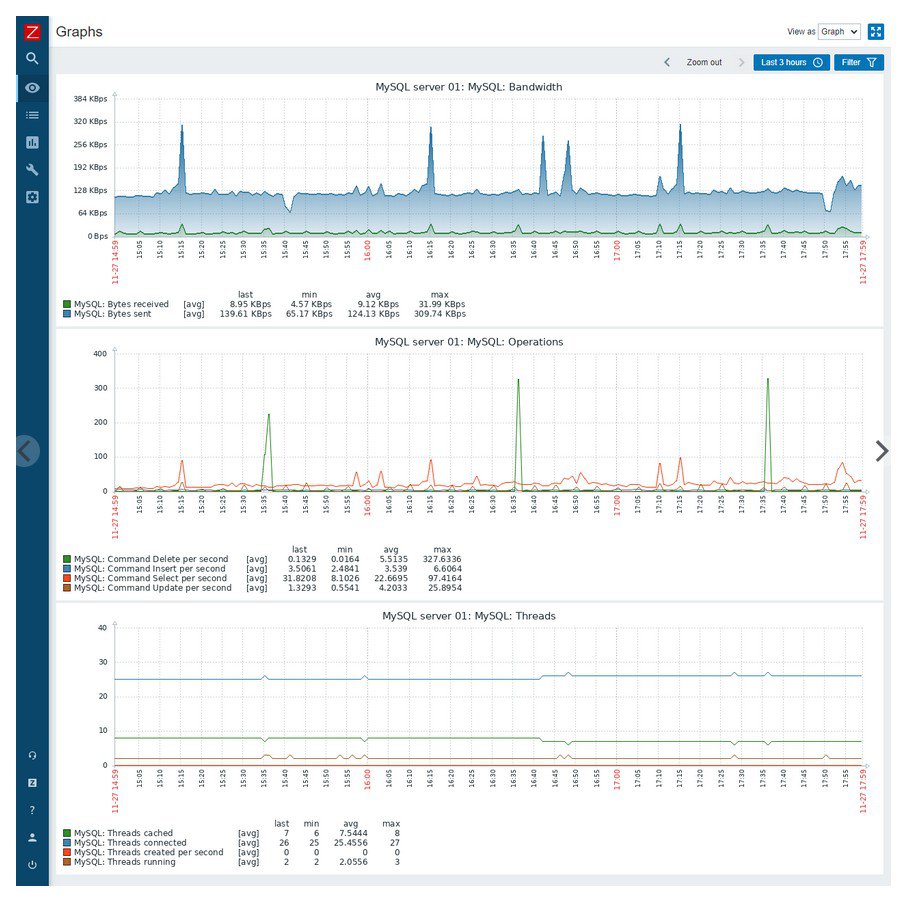
Task: Open the View as Graph dropdown
Action: 839,32
